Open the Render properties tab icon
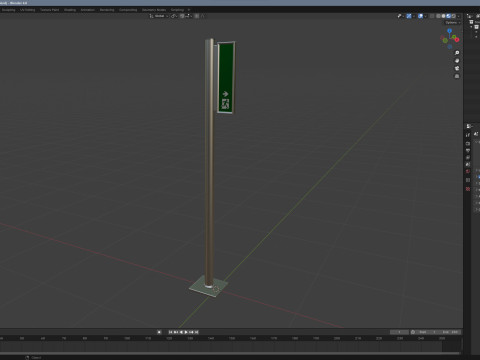Viewport: 480px width, 360px height. coord(468,144)
